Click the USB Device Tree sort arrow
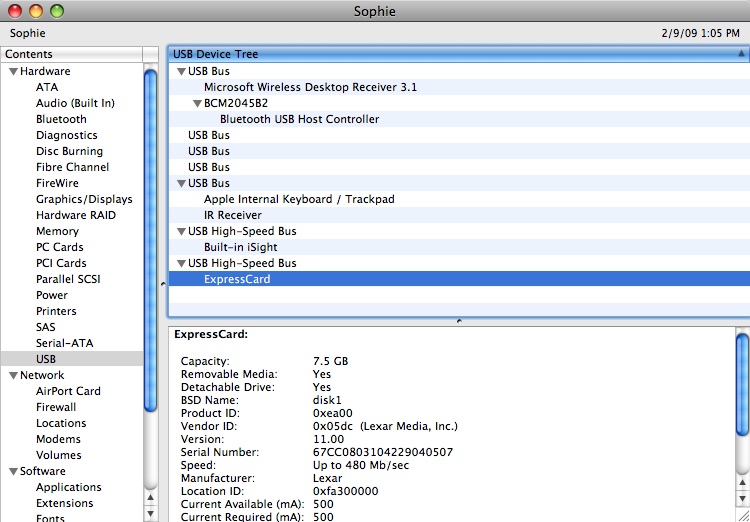 click(x=741, y=54)
